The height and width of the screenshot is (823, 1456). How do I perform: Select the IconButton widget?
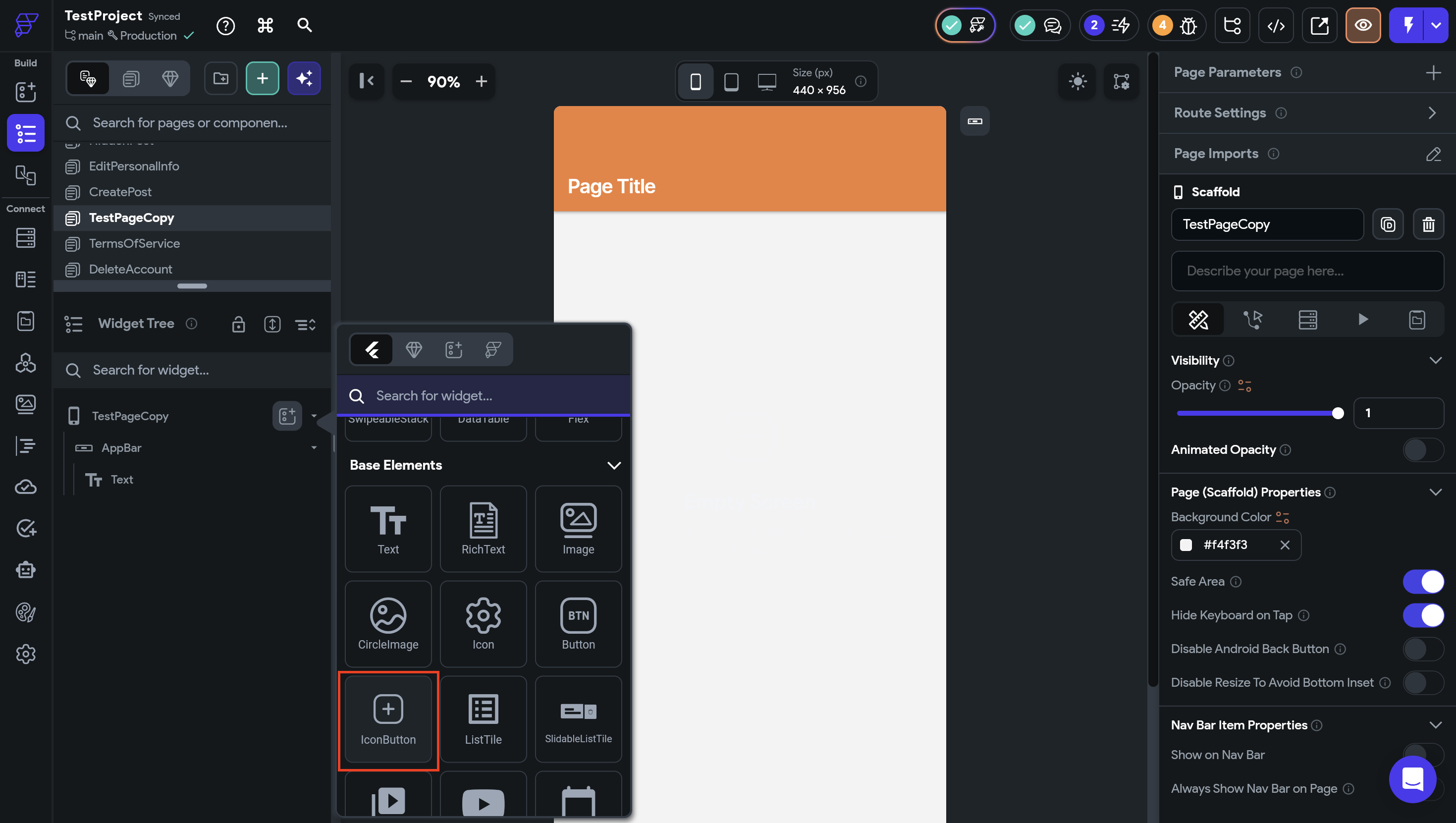(x=388, y=719)
